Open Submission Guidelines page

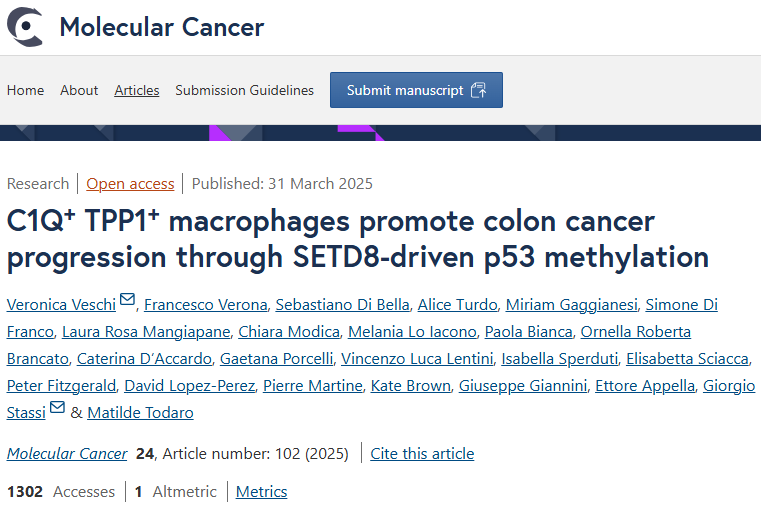click(245, 90)
